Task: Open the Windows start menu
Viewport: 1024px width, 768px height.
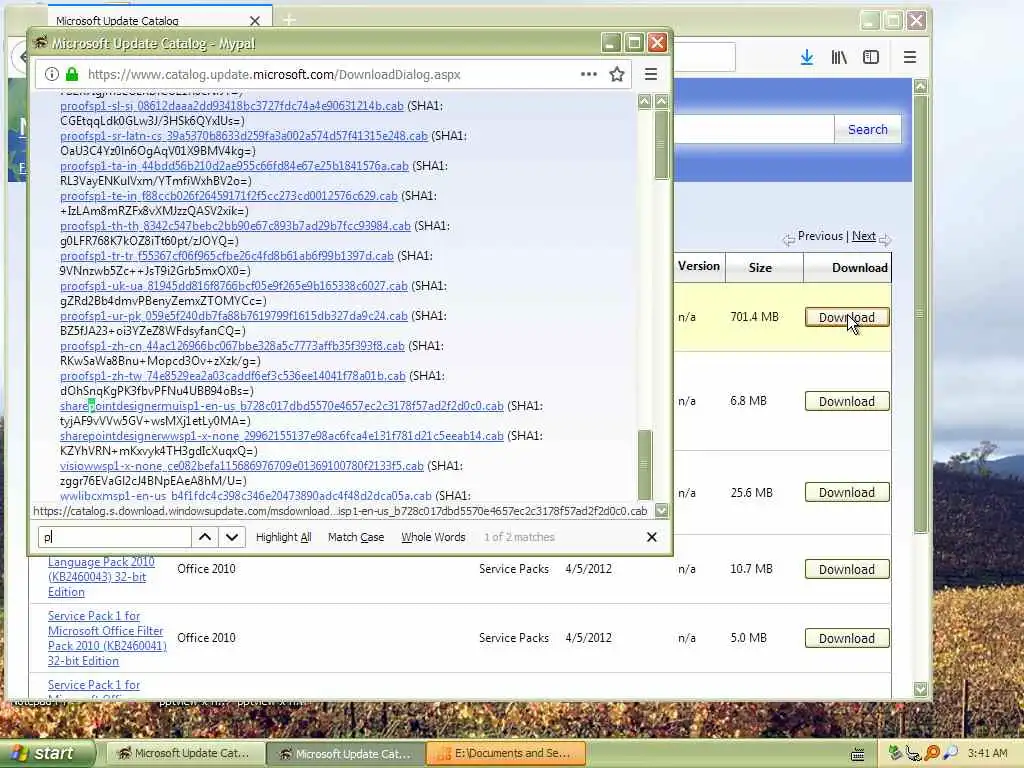Action: [47, 754]
